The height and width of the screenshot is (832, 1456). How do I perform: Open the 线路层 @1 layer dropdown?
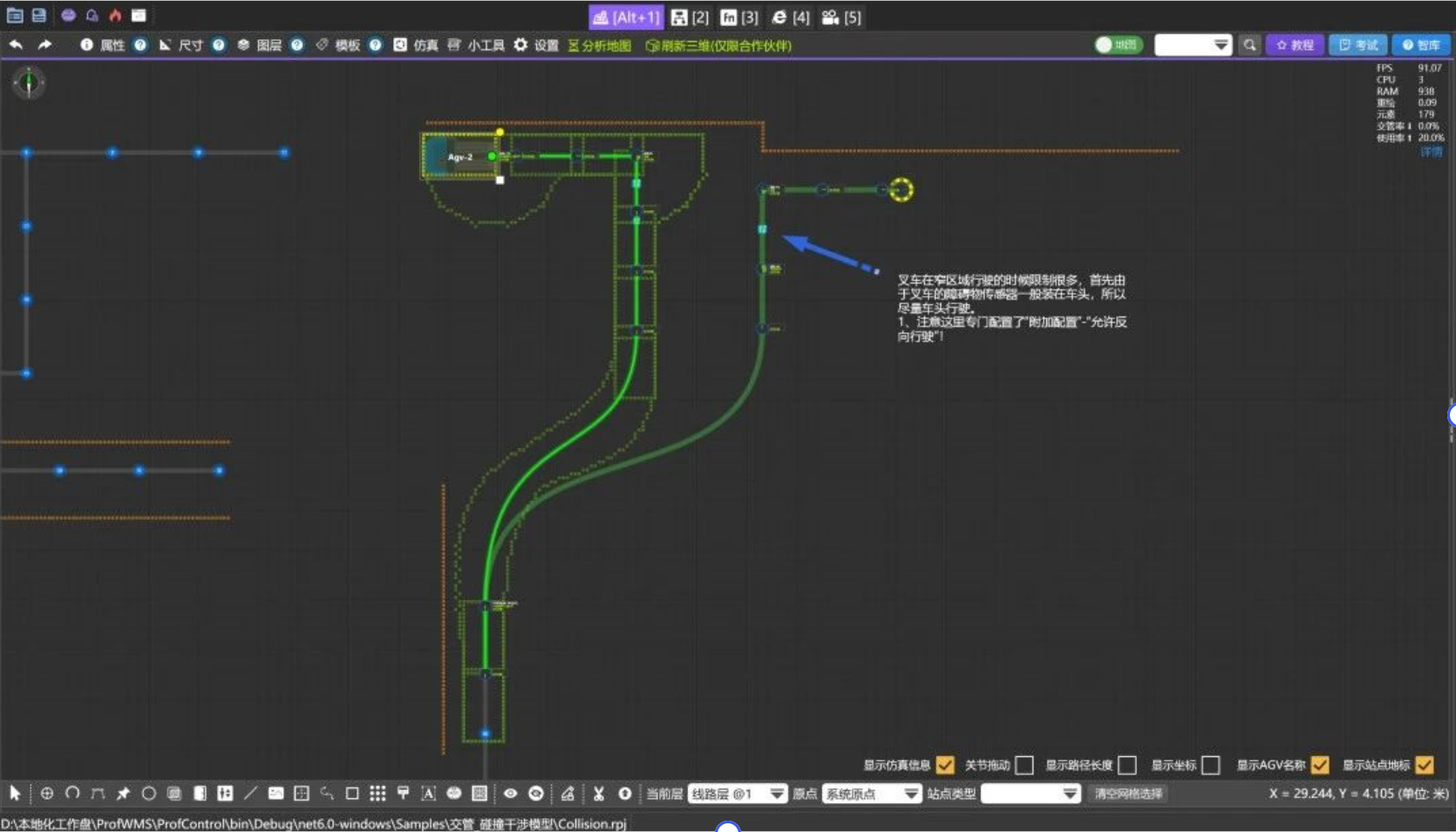tap(737, 794)
